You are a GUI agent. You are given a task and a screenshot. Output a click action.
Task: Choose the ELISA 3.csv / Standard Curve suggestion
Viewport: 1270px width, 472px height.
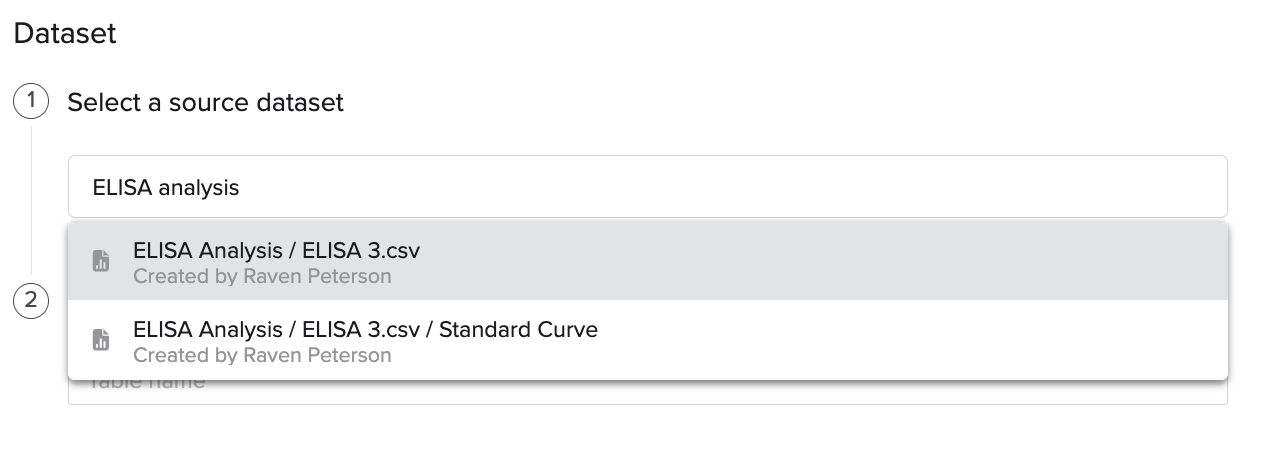coord(648,341)
